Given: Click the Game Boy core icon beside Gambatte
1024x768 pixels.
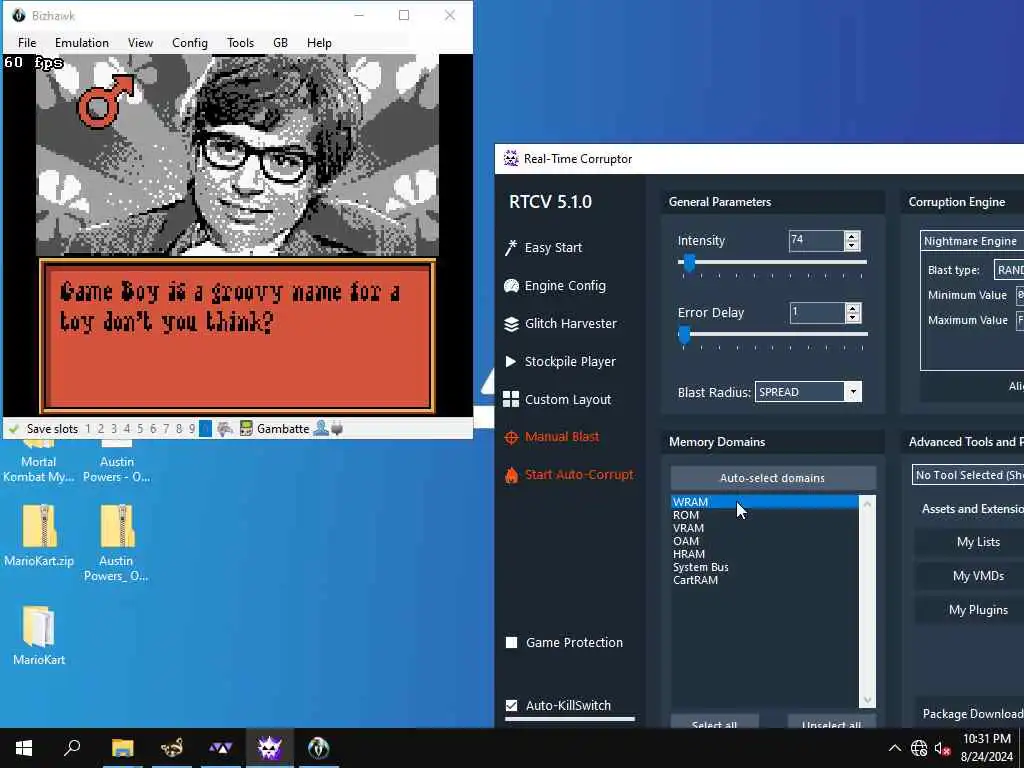Looking at the screenshot, I should 246,429.
